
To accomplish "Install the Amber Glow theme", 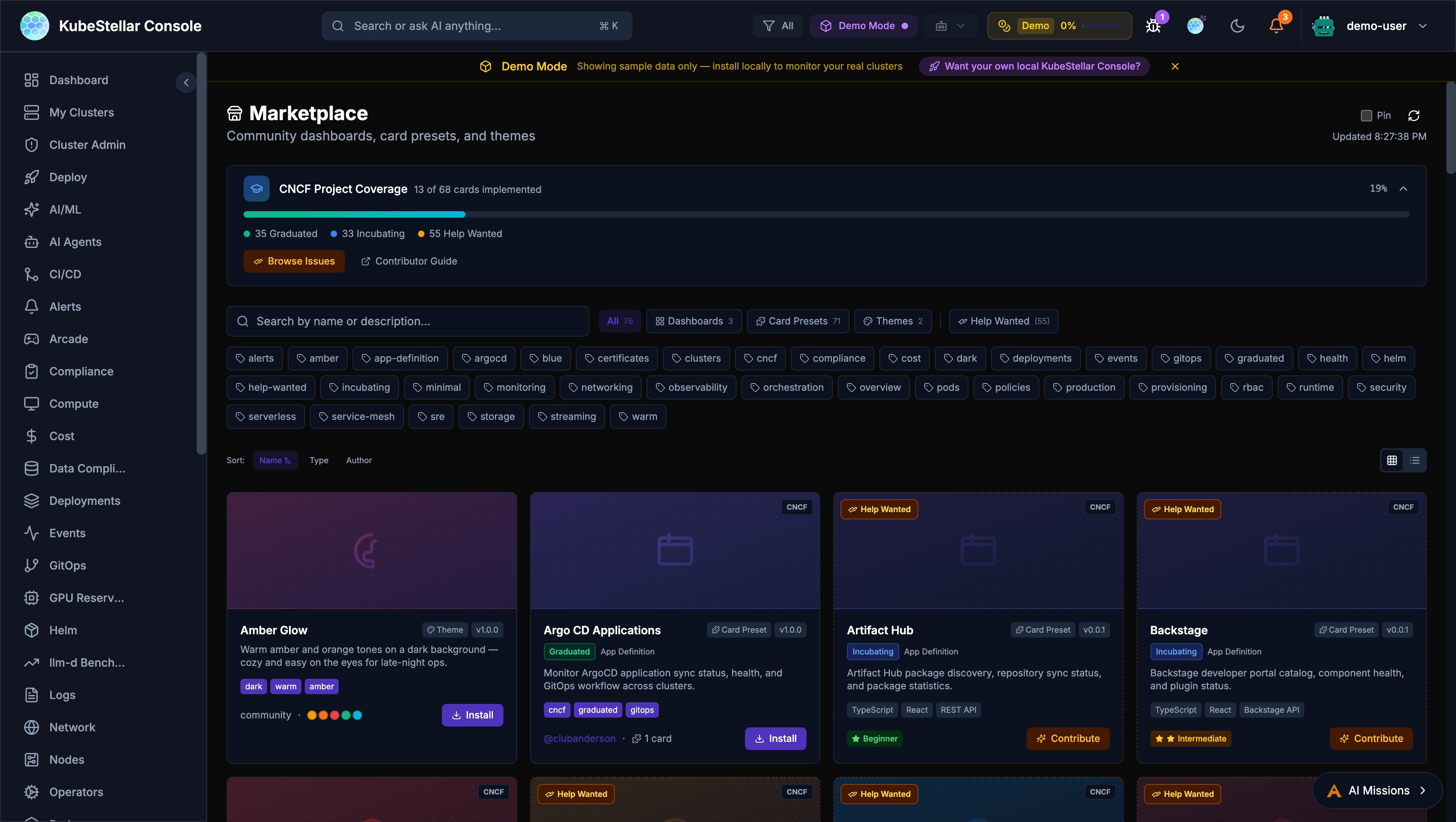I will click(x=473, y=715).
